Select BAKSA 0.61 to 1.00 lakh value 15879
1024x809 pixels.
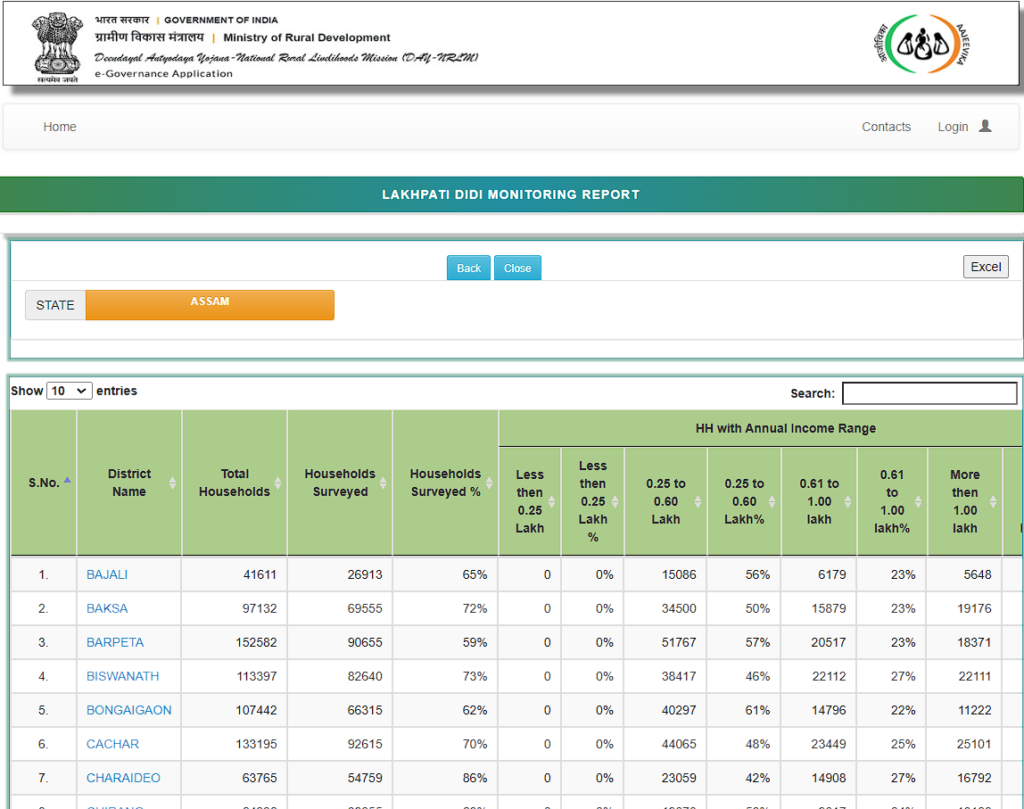[x=829, y=609]
